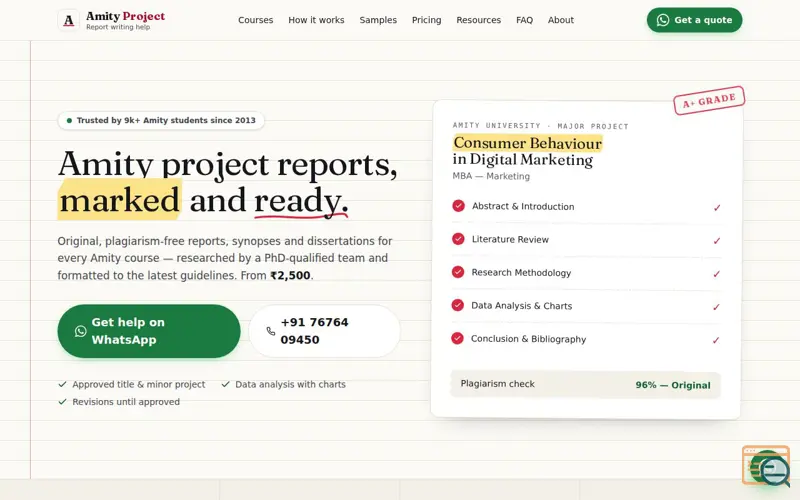Image resolution: width=800 pixels, height=500 pixels.
Task: Jump to the FAQ page
Action: [x=524, y=20]
